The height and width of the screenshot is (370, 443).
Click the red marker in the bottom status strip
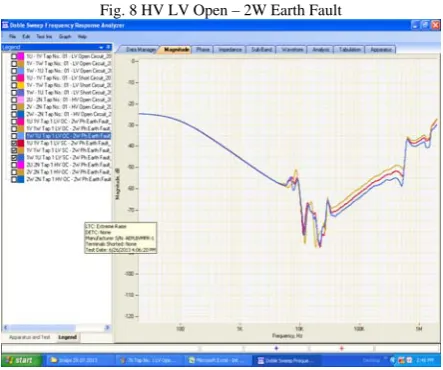pos(342,348)
